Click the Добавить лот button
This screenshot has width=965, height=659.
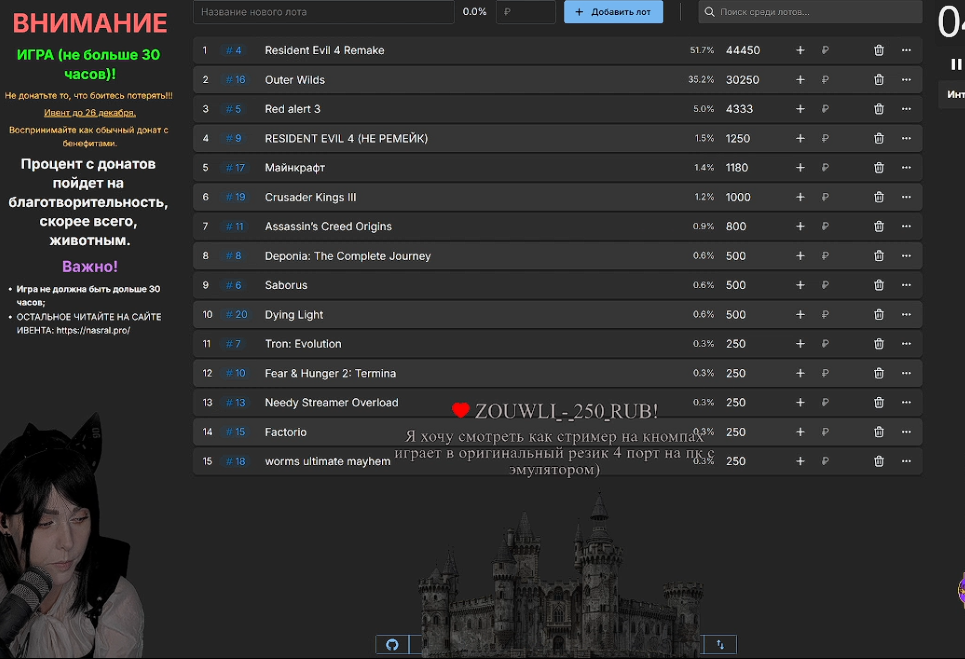pyautogui.click(x=613, y=12)
